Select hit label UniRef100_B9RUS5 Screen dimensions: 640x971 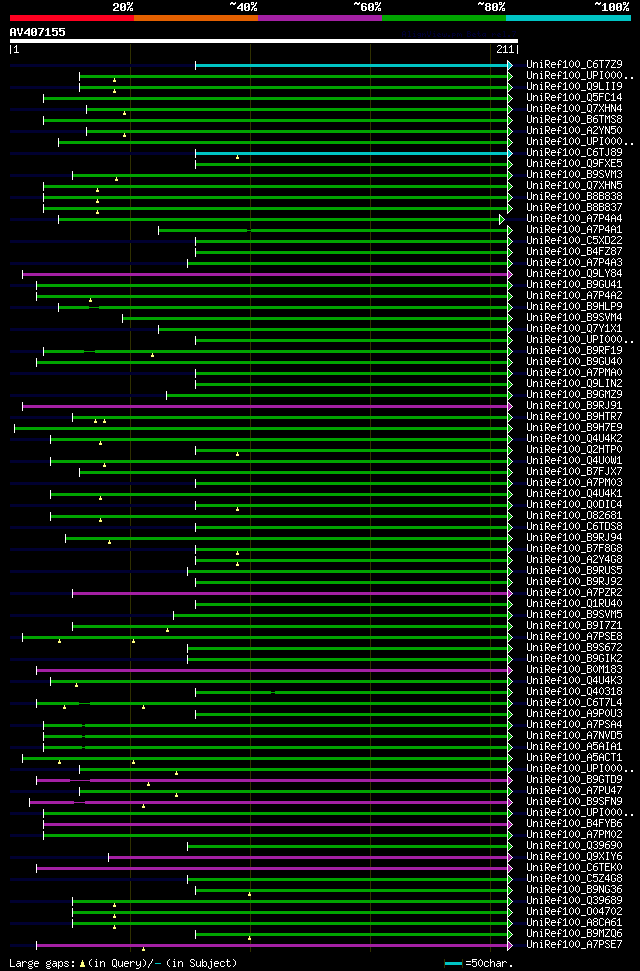click(x=574, y=570)
